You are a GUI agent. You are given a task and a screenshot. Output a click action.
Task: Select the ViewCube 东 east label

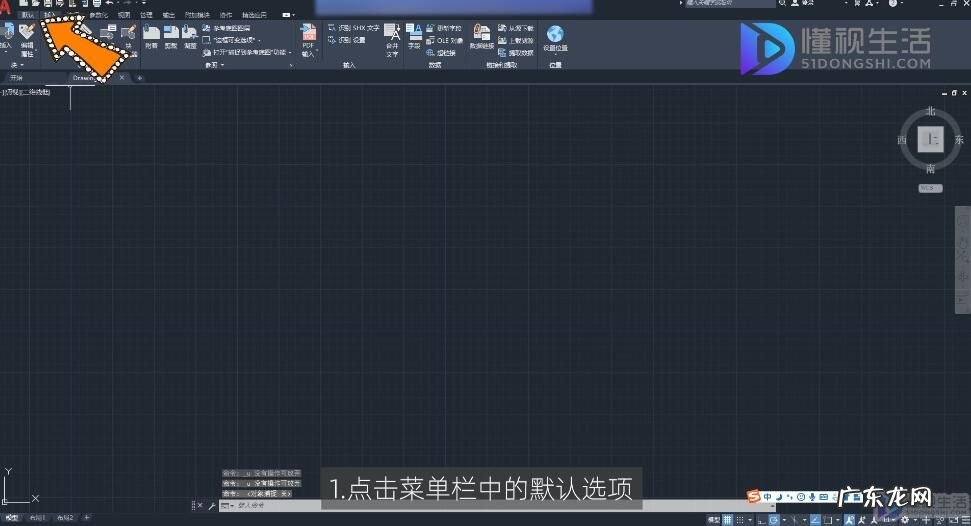click(959, 140)
